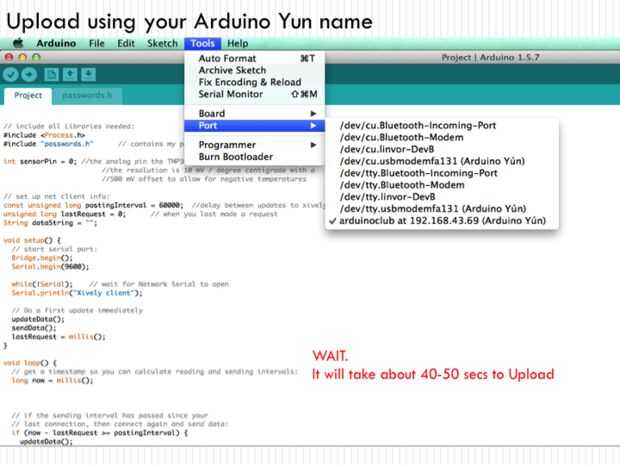Screen dimensions: 620x465
Task: Expand the Programmer submenu
Action: click(254, 145)
